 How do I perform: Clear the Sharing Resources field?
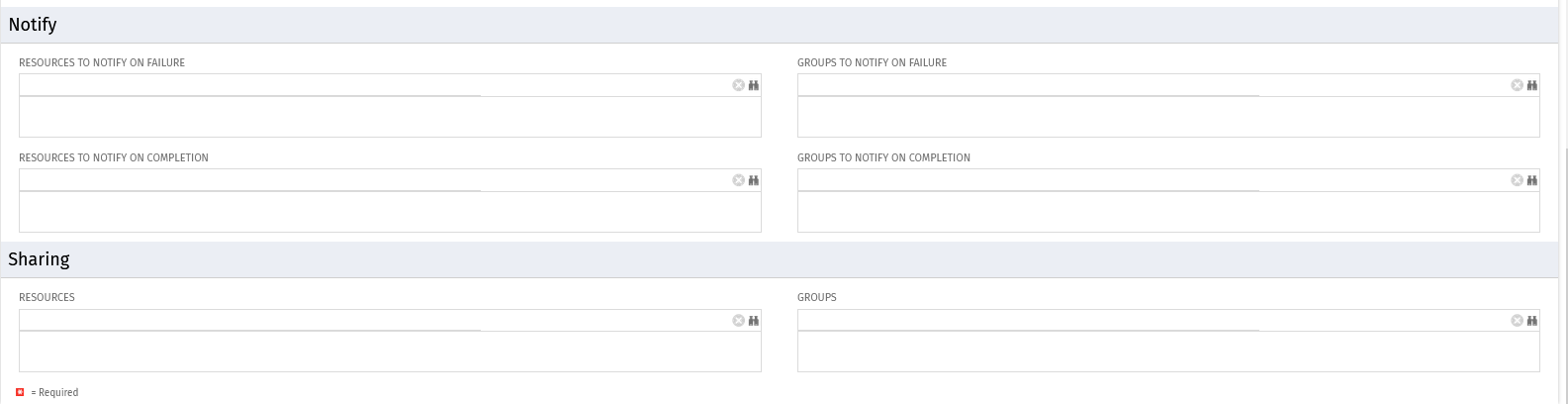point(738,321)
